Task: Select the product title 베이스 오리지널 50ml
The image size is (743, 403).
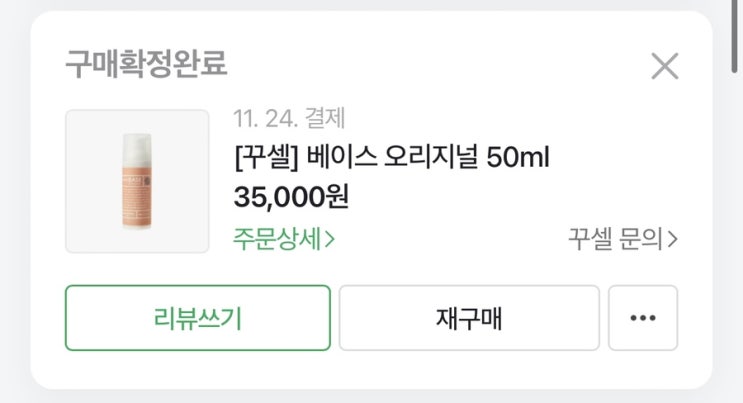Action: (x=391, y=157)
